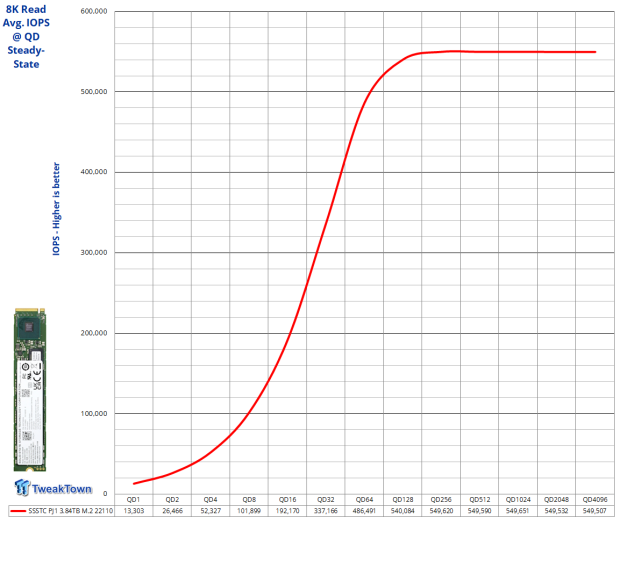Click the 300,000 y-axis label
The height and width of the screenshot is (568, 620).
94,252
